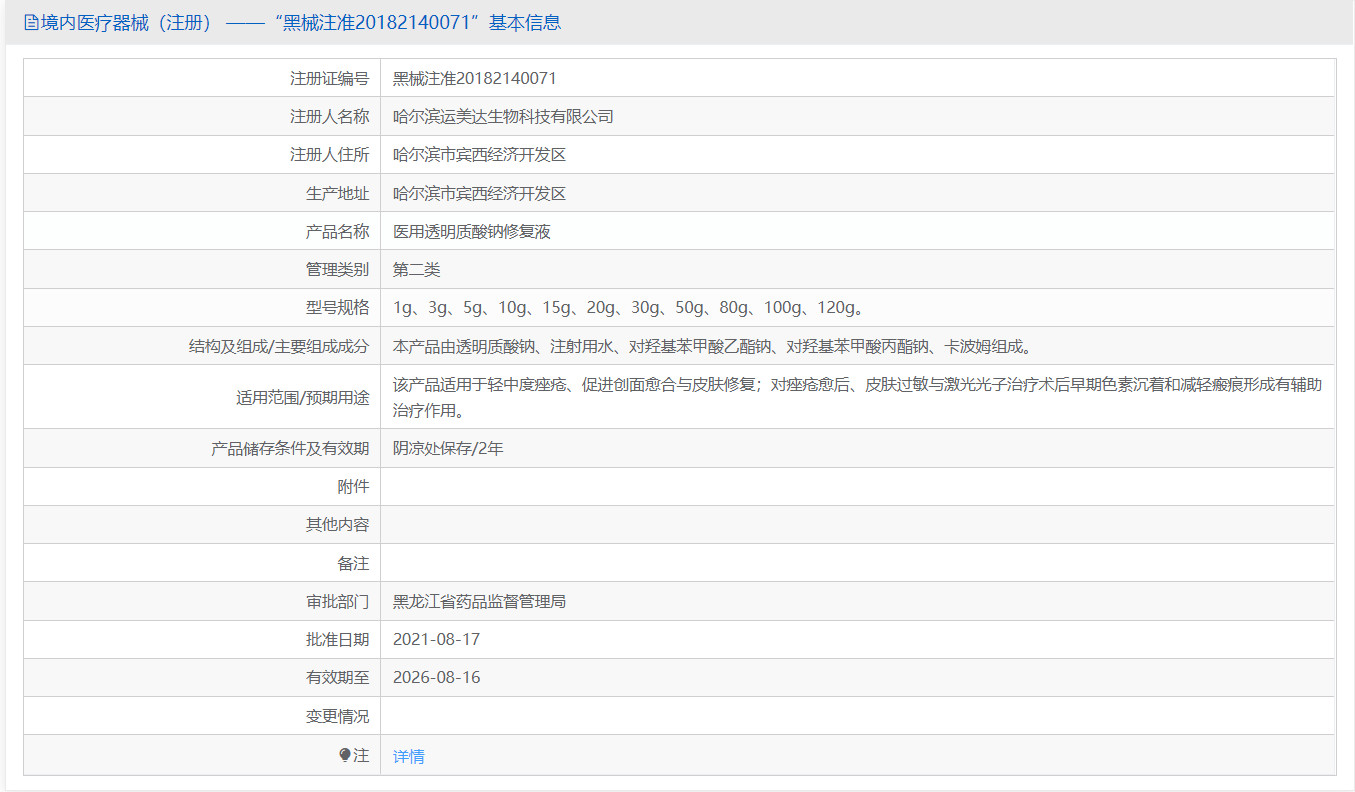This screenshot has height=792, width=1355.
Task: Select the specification list starting with 1g、3g
Action: (x=629, y=307)
